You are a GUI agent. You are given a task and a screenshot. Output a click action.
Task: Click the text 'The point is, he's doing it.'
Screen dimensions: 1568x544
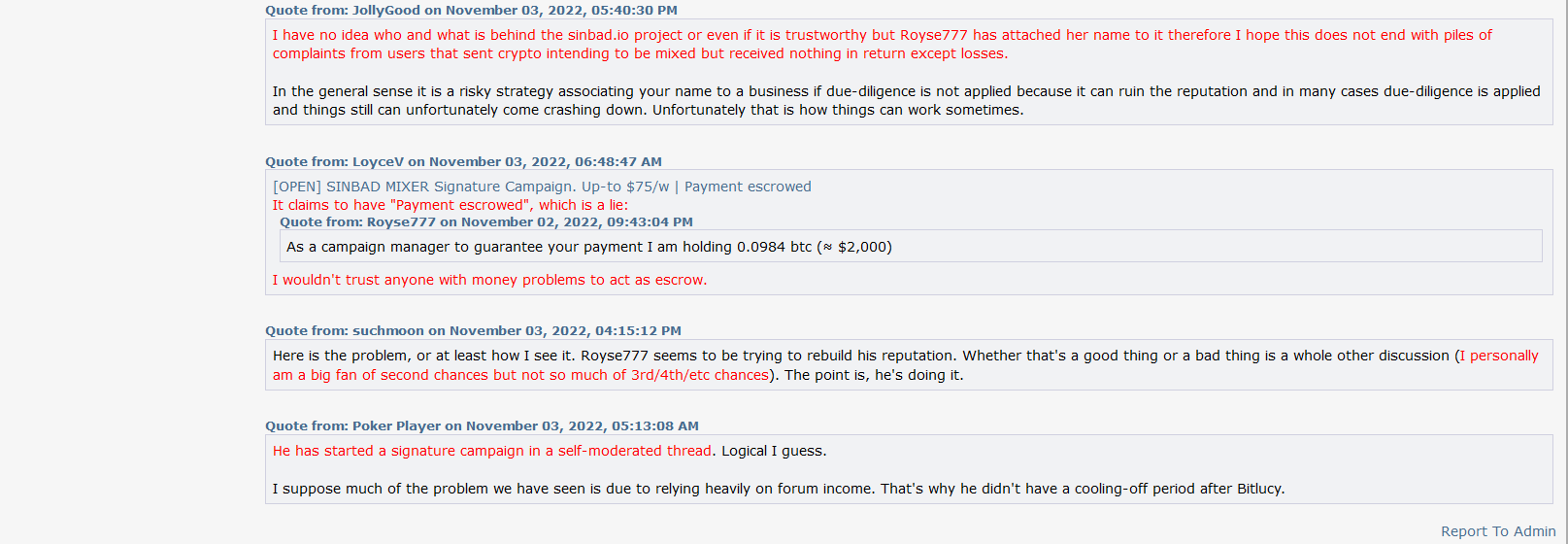coord(874,375)
